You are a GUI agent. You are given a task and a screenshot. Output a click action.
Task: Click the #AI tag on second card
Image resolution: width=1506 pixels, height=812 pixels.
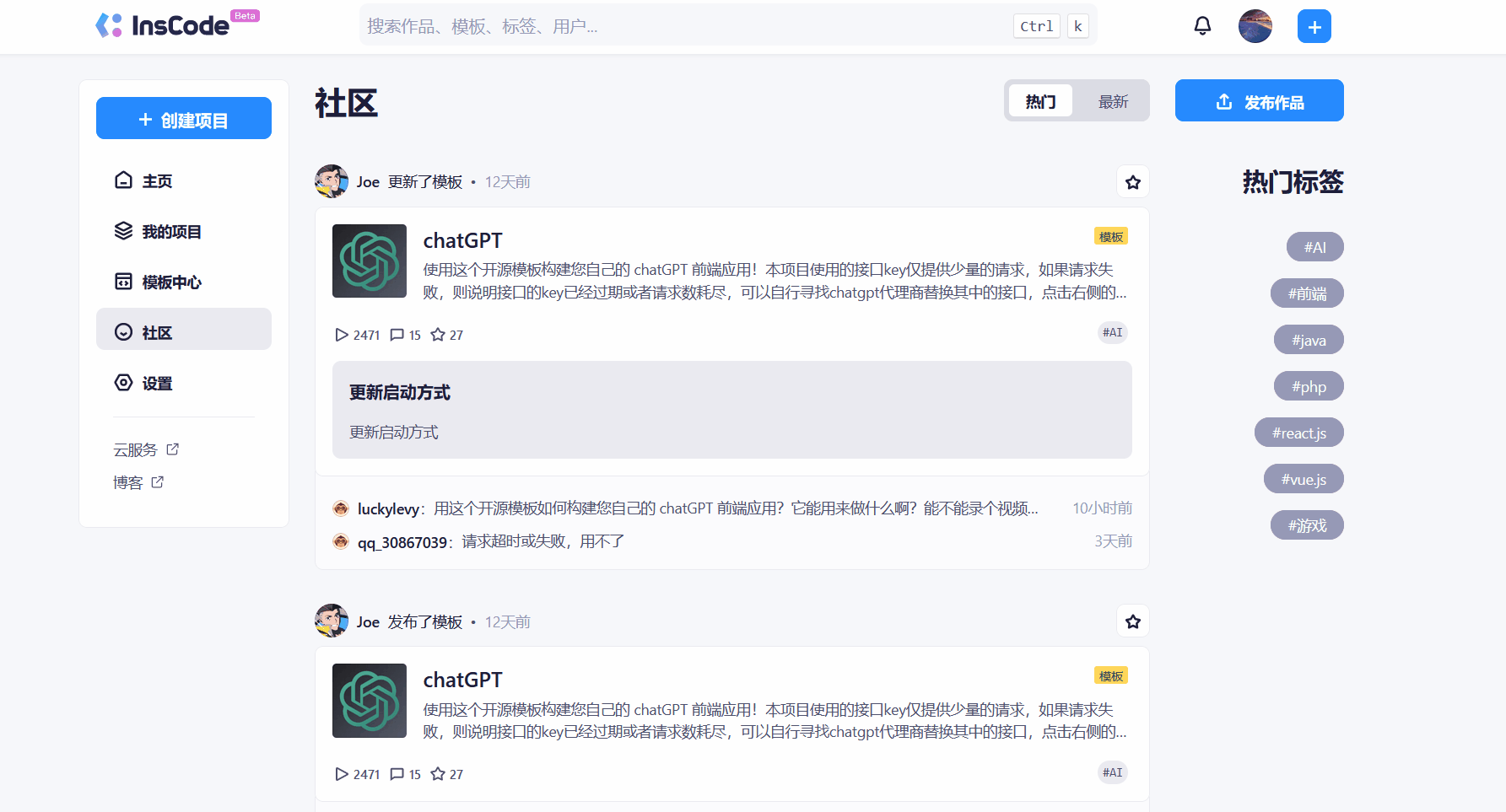point(1113,772)
